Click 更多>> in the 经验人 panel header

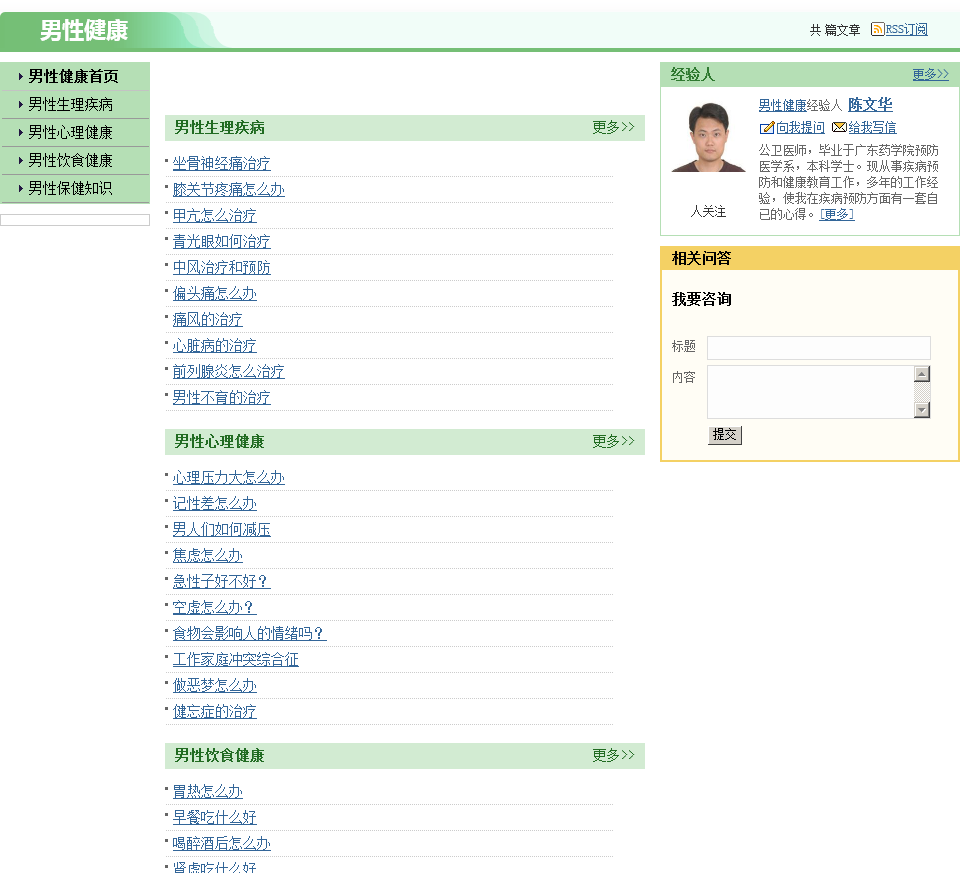click(x=931, y=74)
